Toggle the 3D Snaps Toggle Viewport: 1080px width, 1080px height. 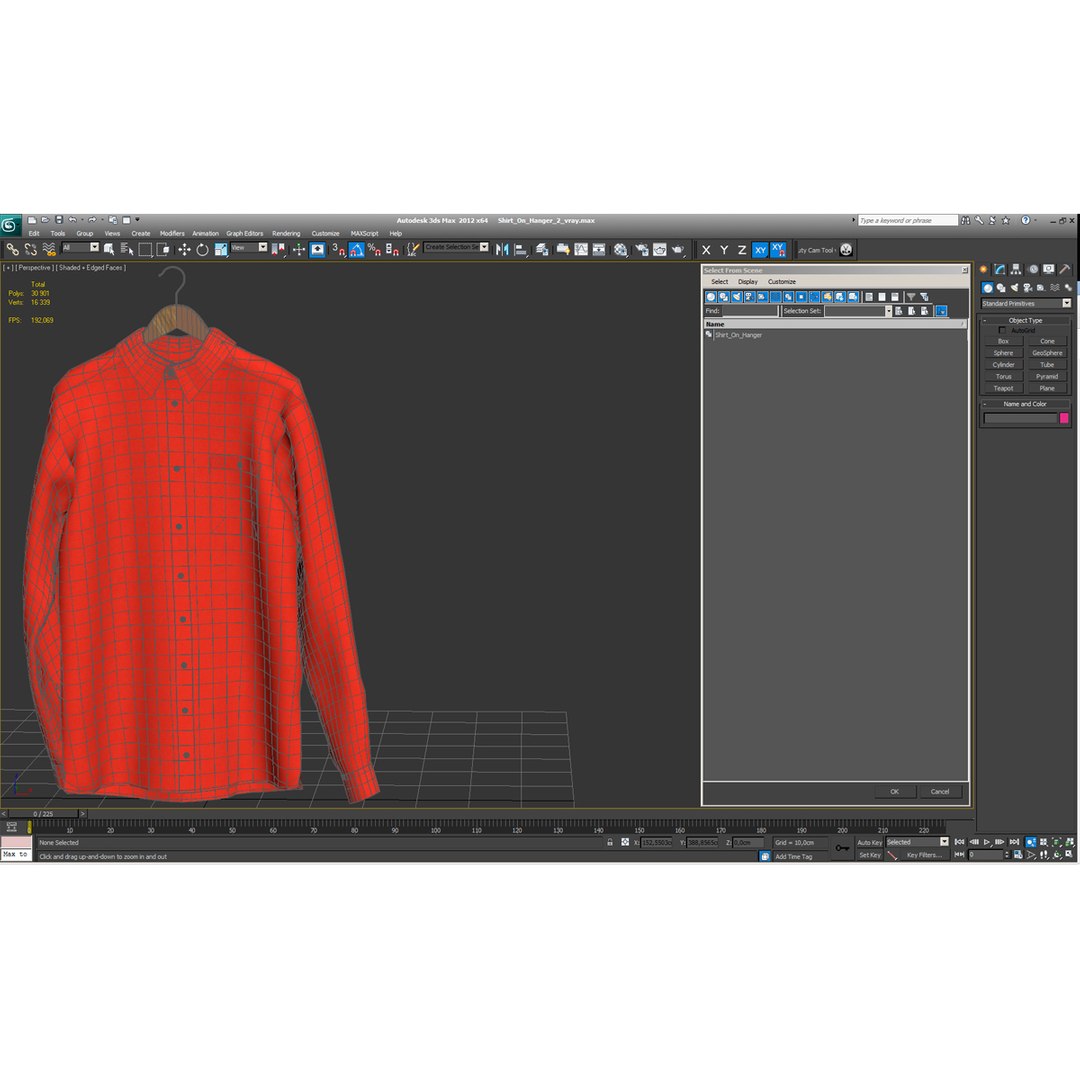click(338, 249)
